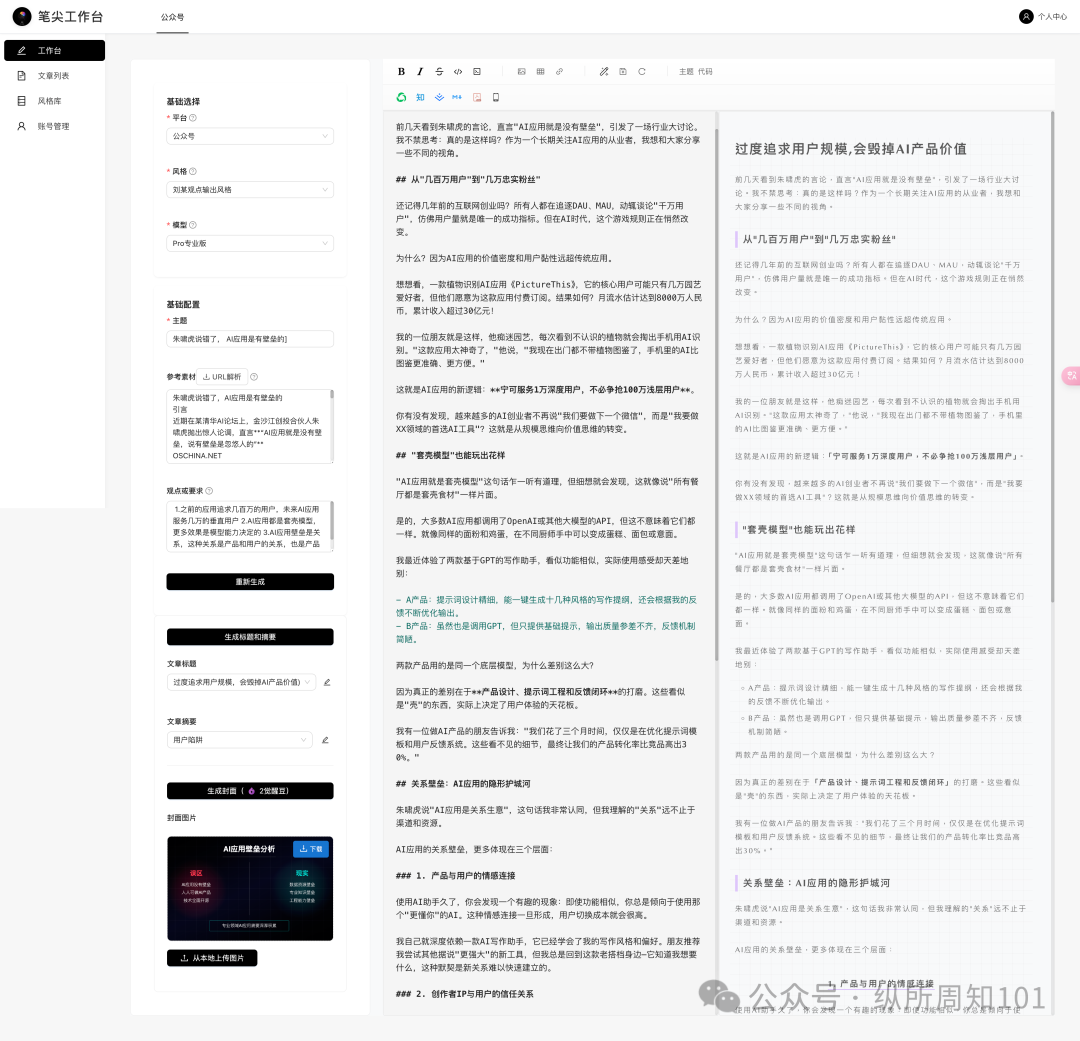The image size is (1080, 1041).
Task: Click the refresh circular arrow icon
Action: (642, 72)
